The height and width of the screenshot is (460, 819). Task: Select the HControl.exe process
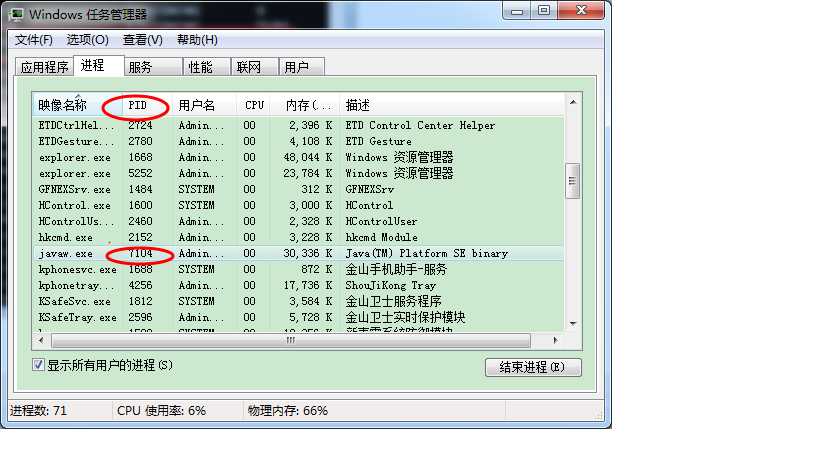pyautogui.click(x=298, y=205)
